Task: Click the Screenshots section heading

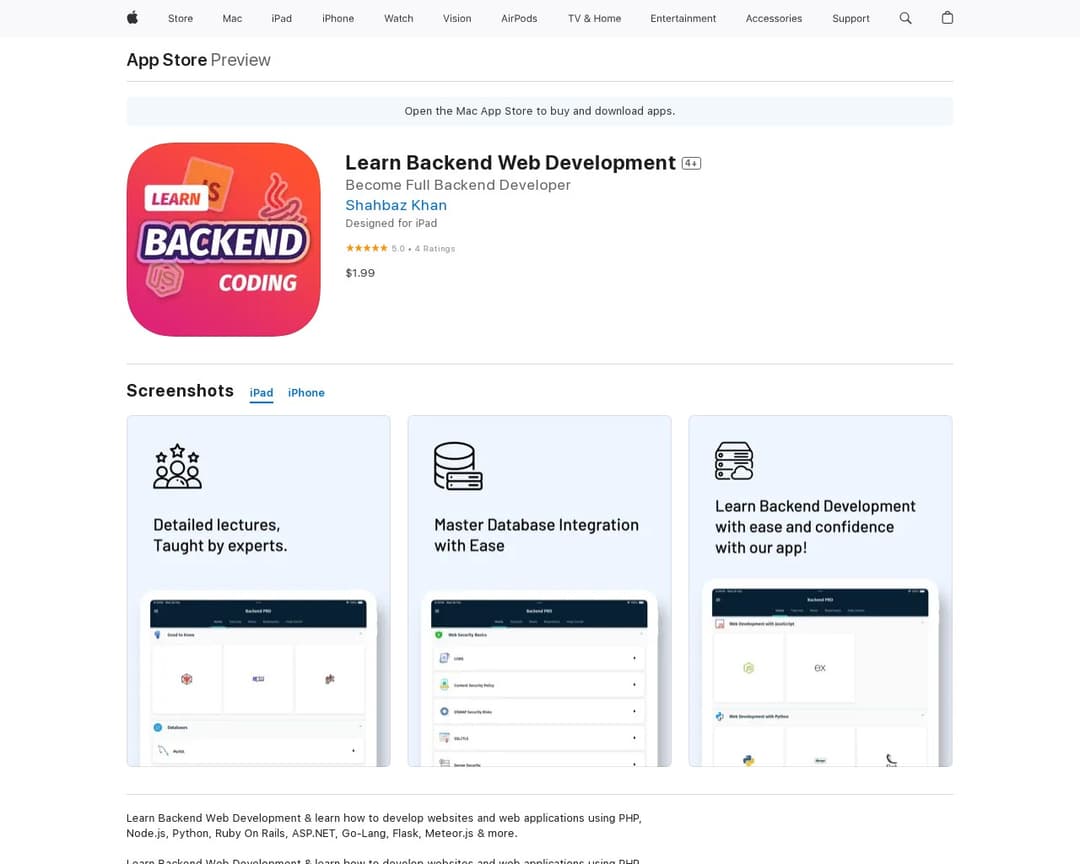Action: [180, 391]
